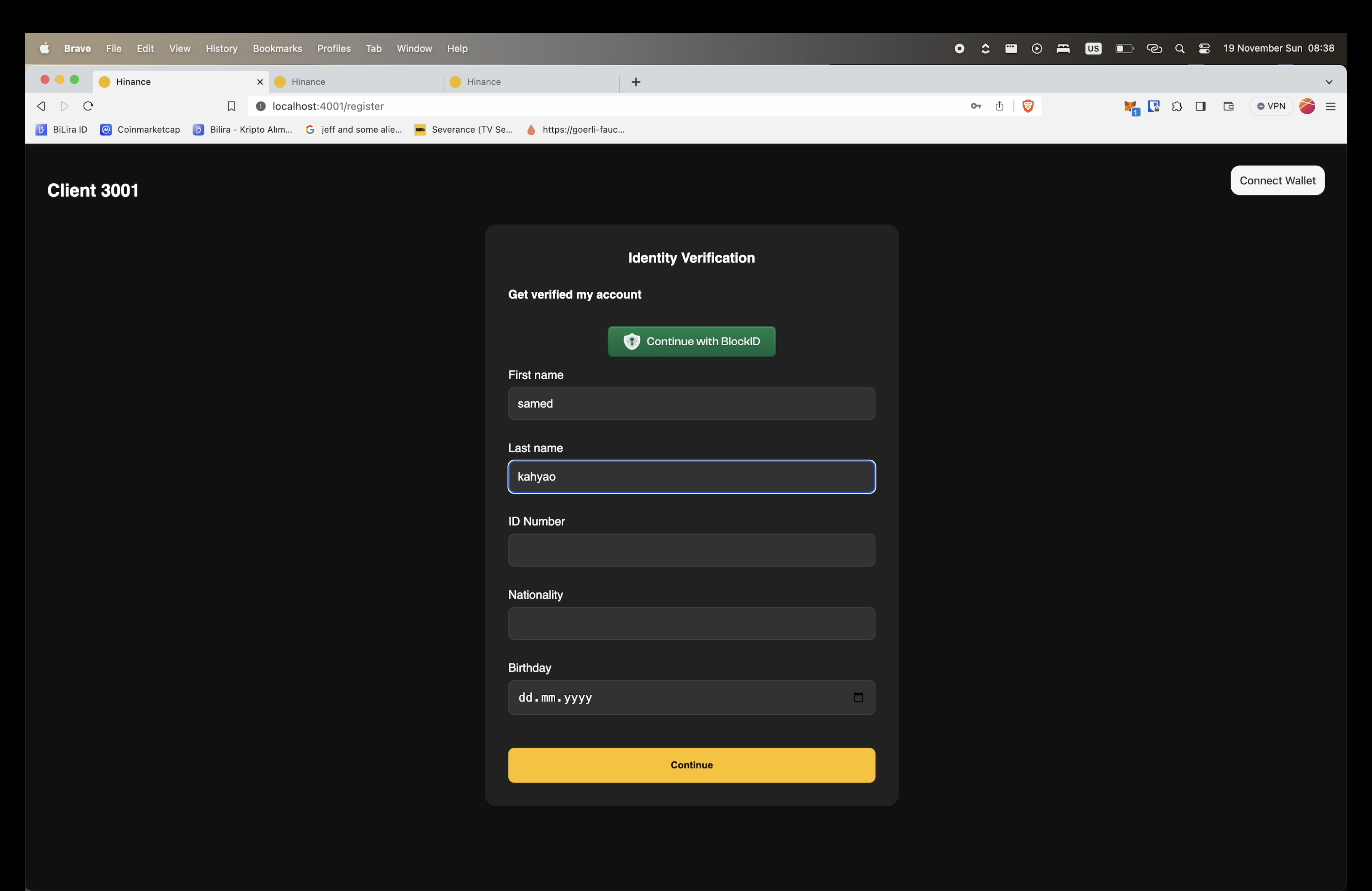Open the History menu

point(221,48)
